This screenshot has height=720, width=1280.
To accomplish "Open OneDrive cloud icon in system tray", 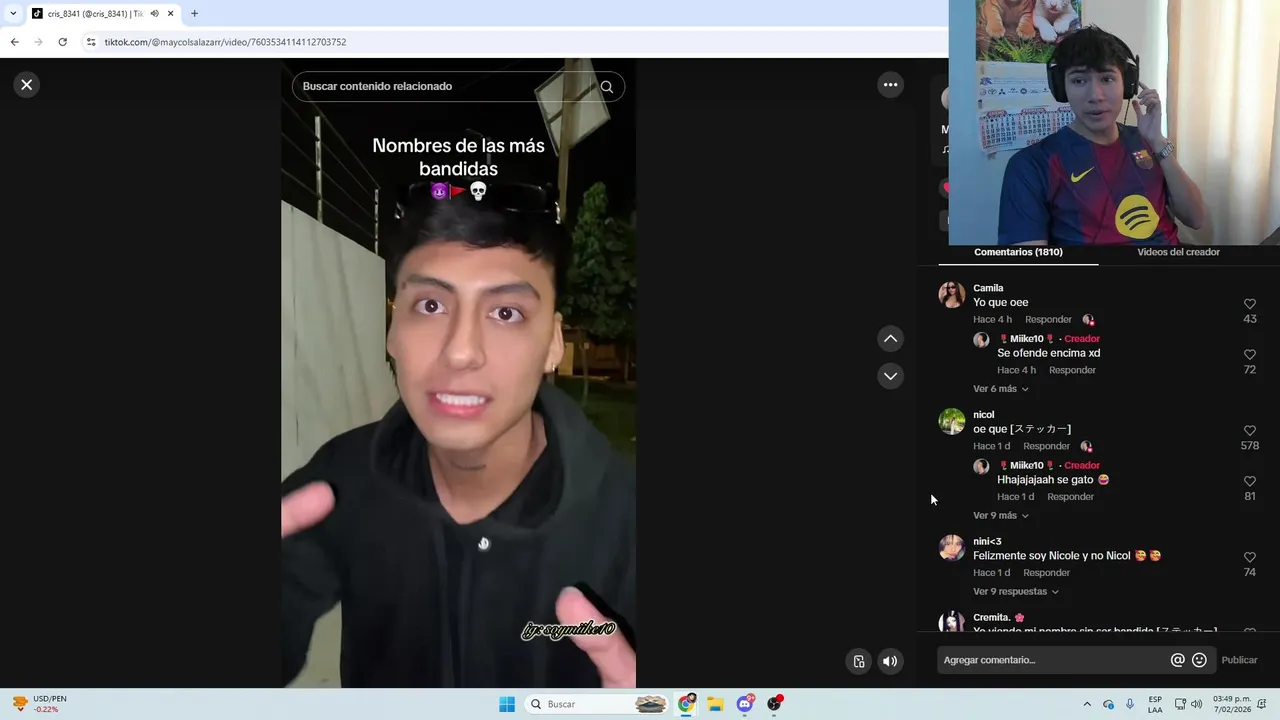I will [x=1108, y=704].
